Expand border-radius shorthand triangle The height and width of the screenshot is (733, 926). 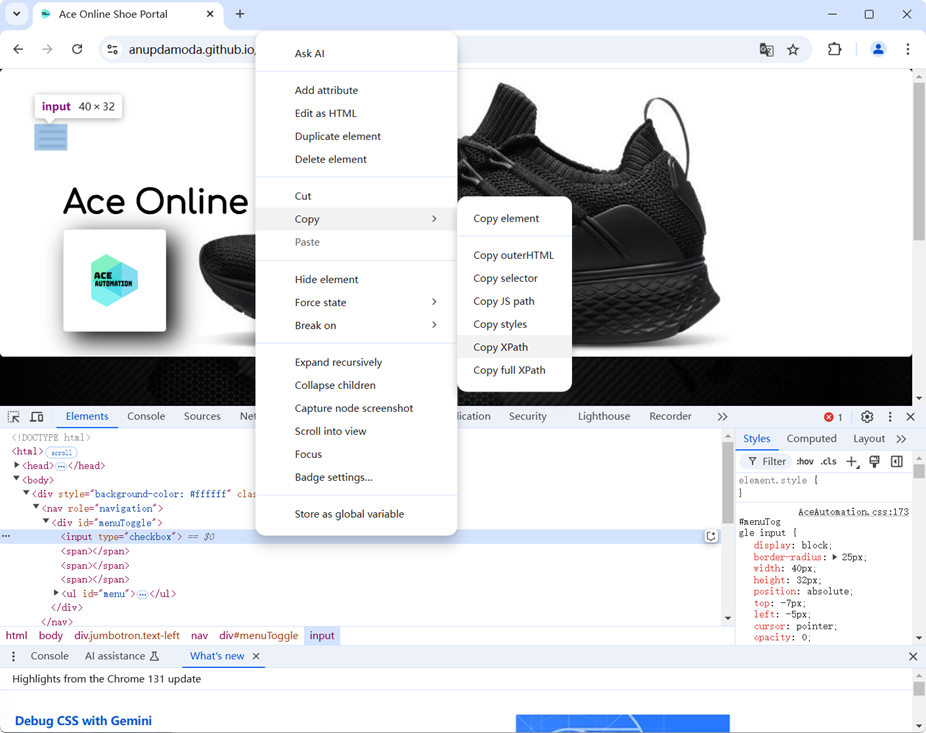[x=834, y=557]
